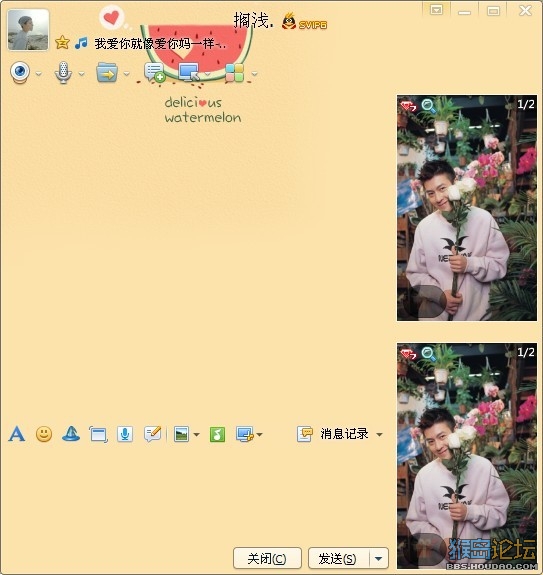Expand the send picture options arrow
This screenshot has width=543, height=575.
[x=197, y=435]
